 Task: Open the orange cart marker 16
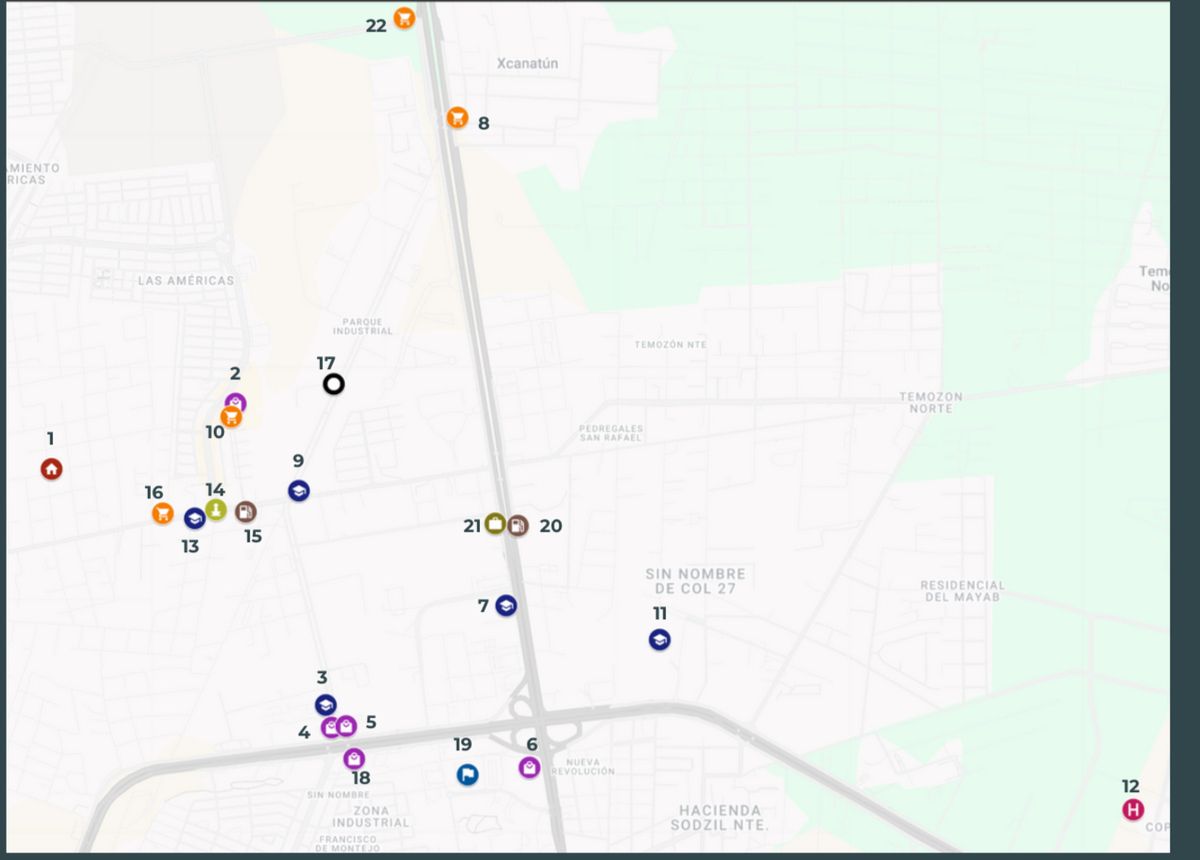tap(163, 513)
